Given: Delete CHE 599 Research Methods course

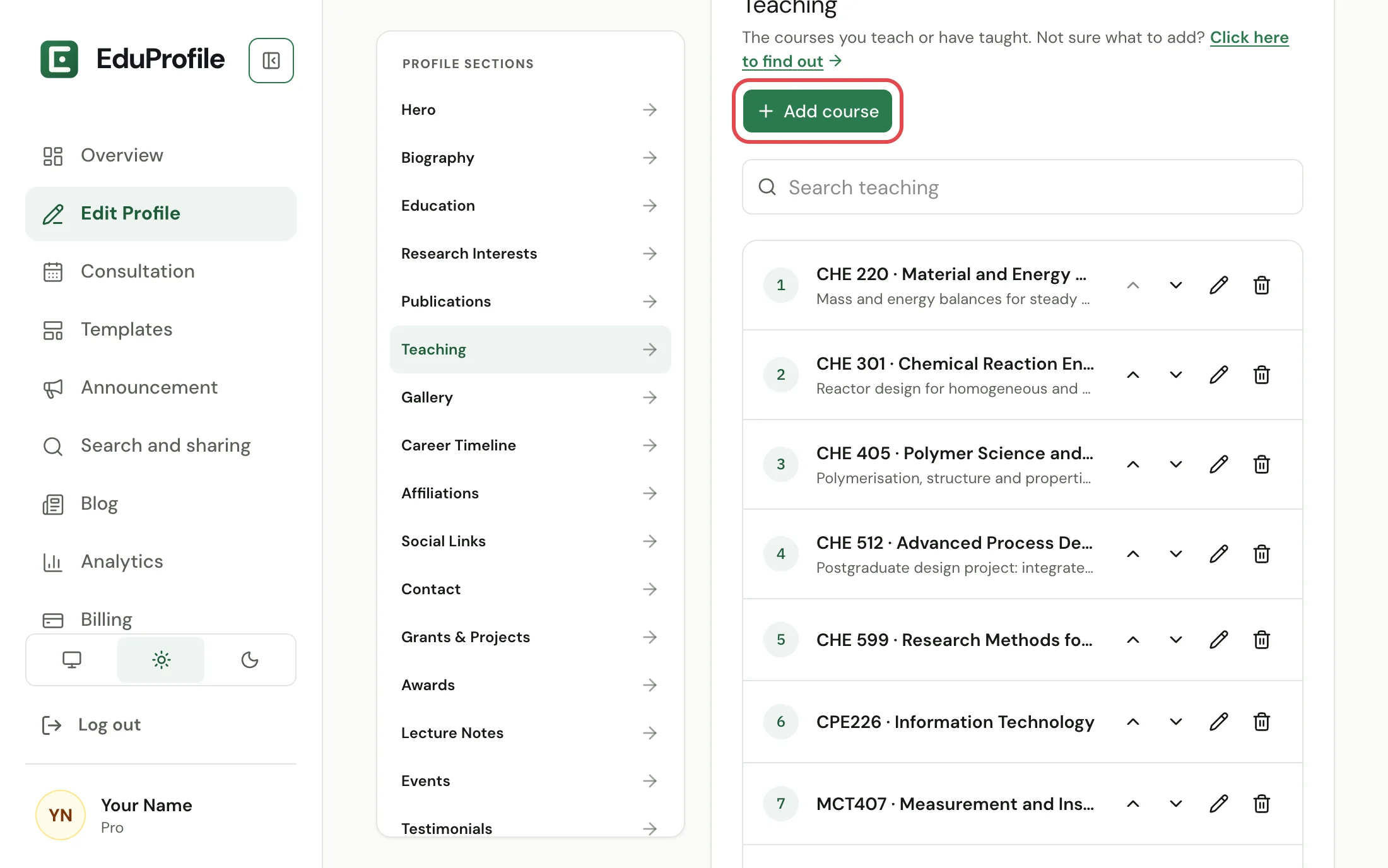Looking at the screenshot, I should pyautogui.click(x=1262, y=640).
